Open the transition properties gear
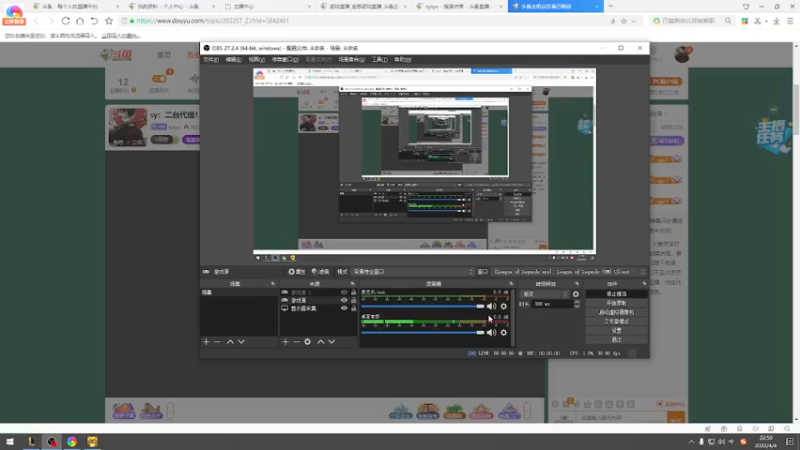800x450 pixels. (x=576, y=294)
